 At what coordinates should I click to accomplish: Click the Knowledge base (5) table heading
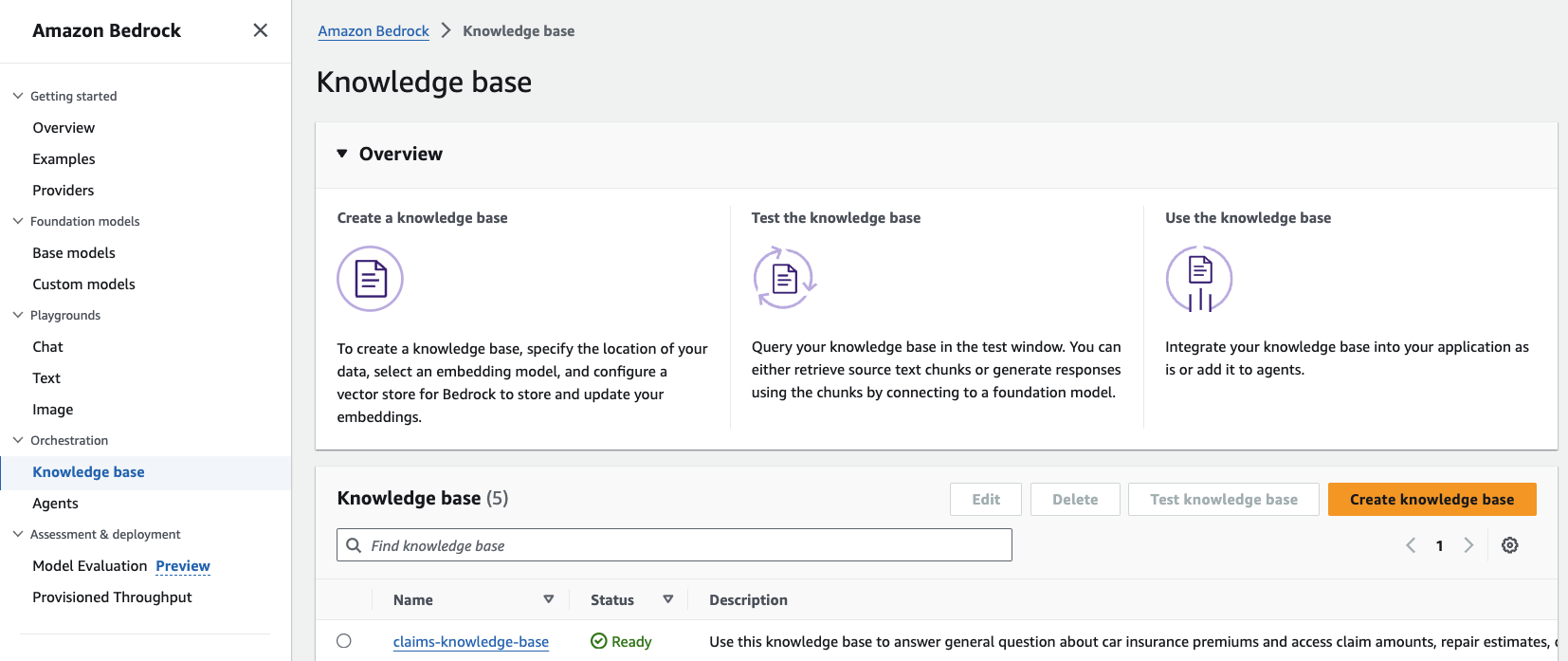click(423, 498)
